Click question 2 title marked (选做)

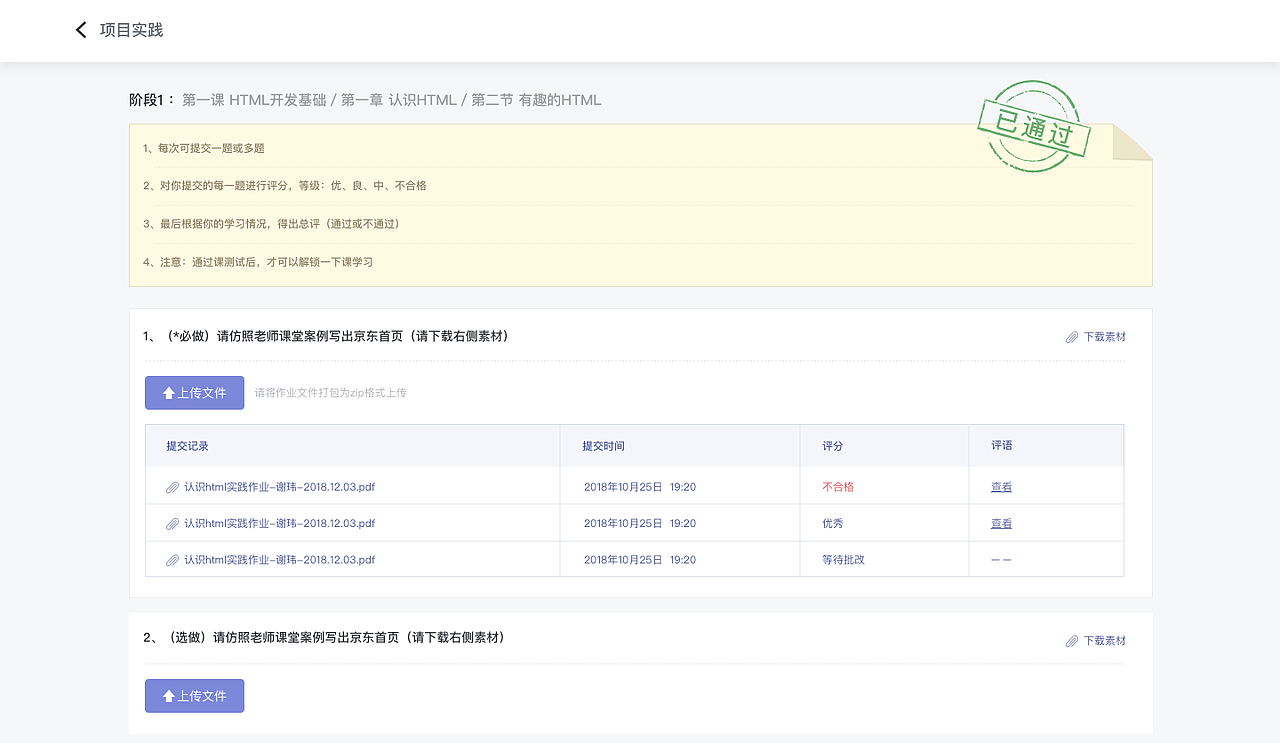pos(324,637)
